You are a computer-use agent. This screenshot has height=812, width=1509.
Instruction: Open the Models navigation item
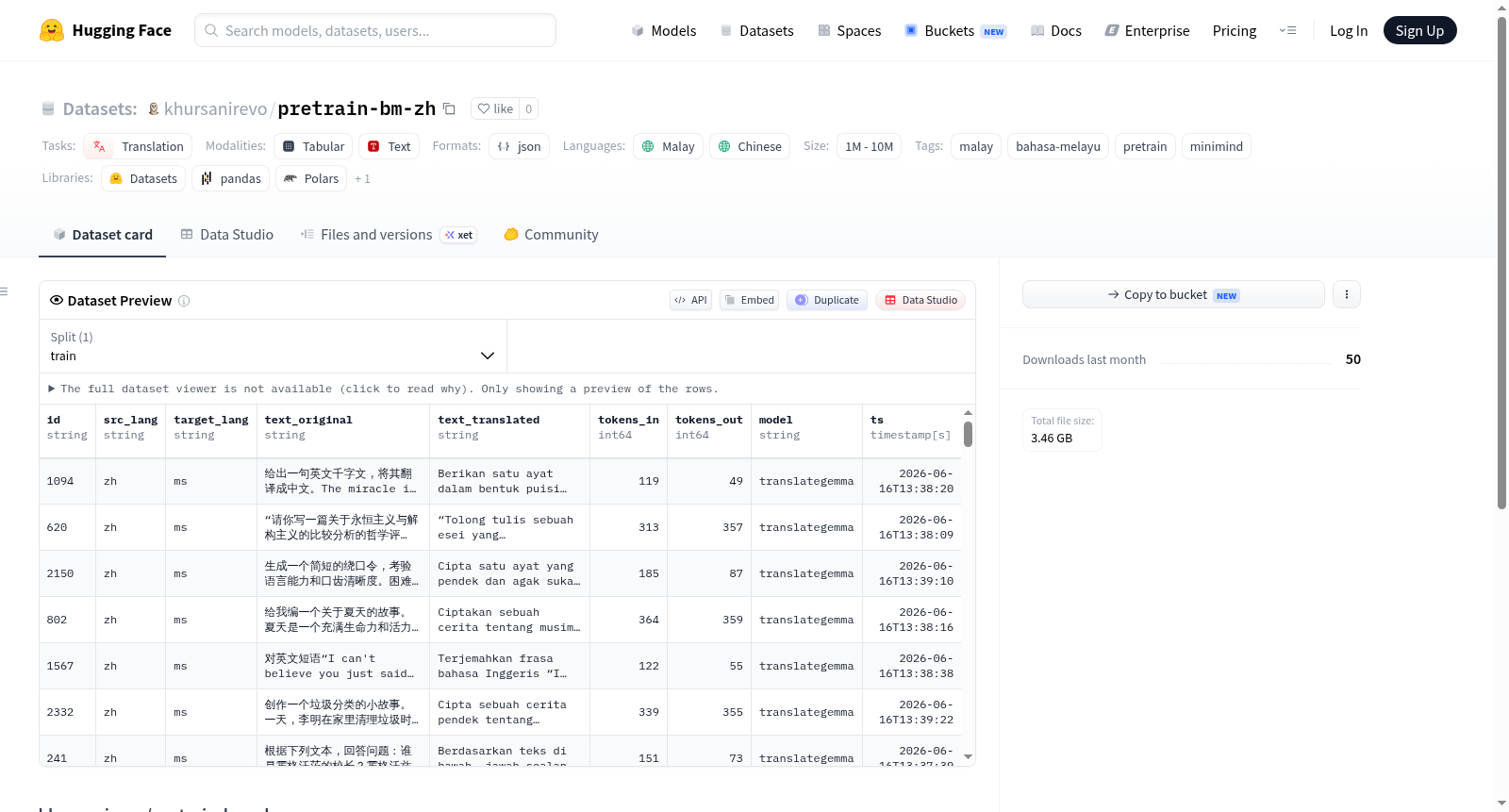tap(664, 30)
